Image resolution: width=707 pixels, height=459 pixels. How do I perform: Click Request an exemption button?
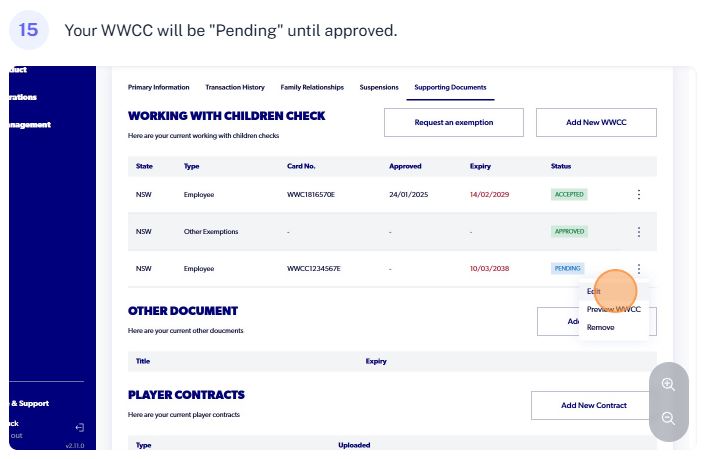(x=454, y=122)
